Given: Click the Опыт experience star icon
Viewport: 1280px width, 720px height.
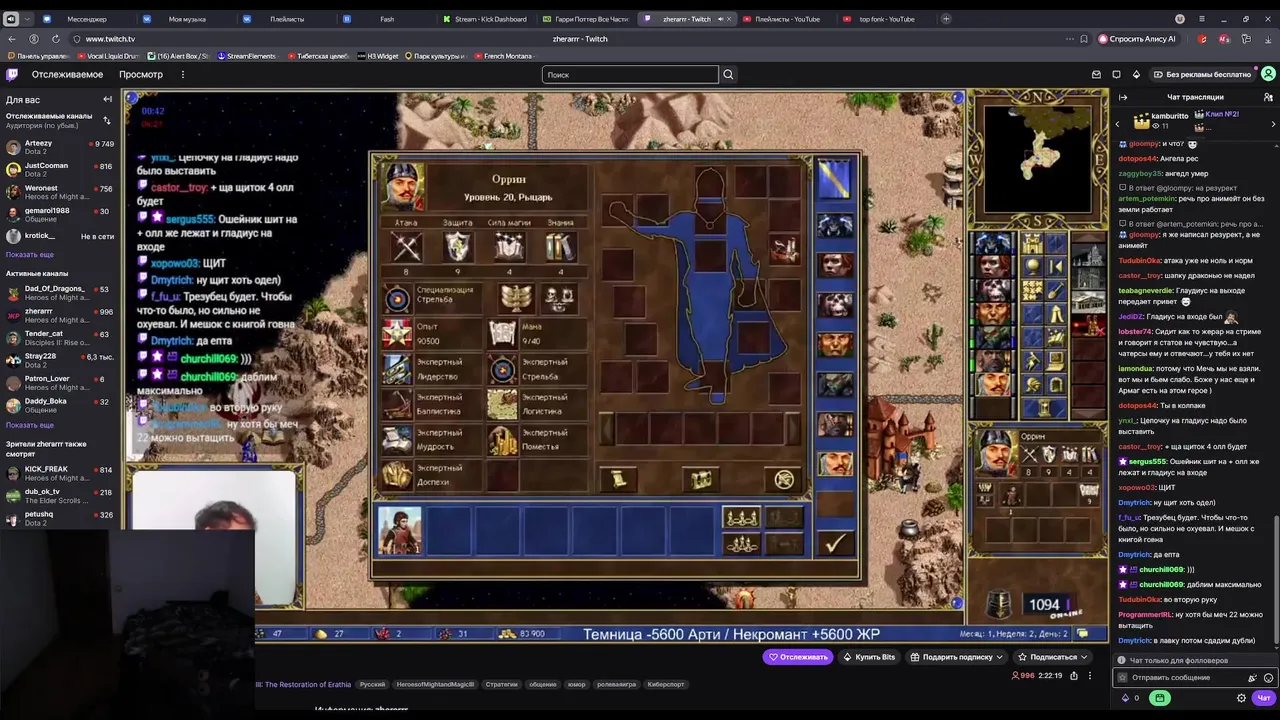Looking at the screenshot, I should (397, 333).
